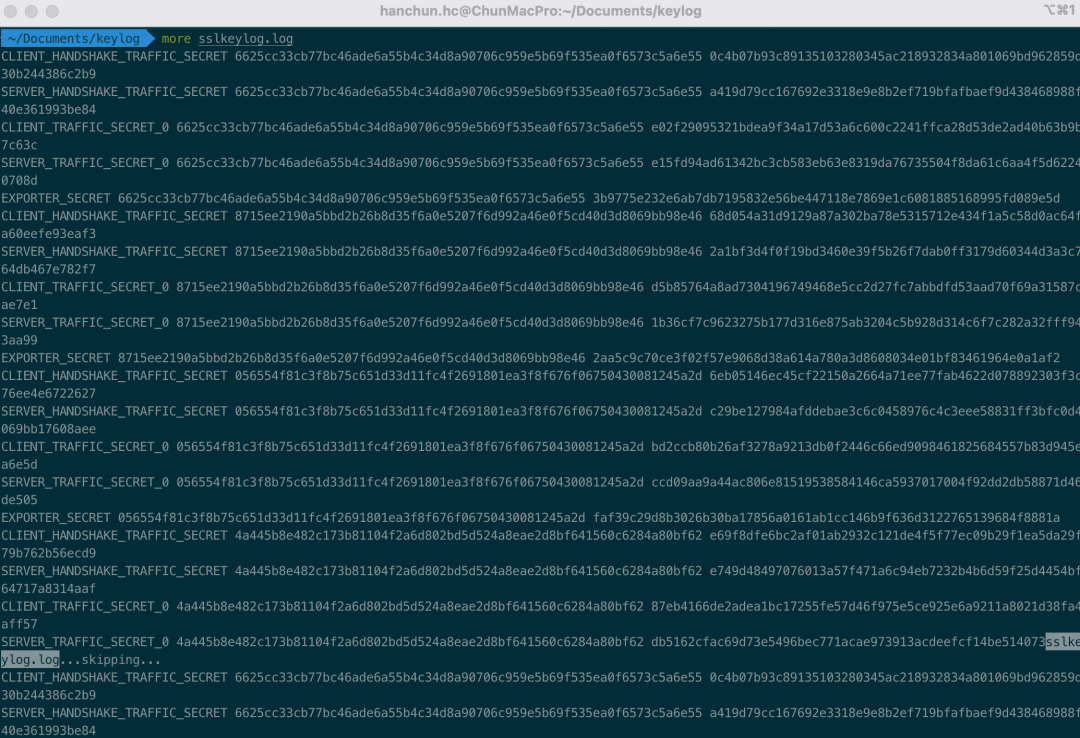Click the highlighted 'ylog.log' pager text
1080x738 pixels.
tap(30, 660)
